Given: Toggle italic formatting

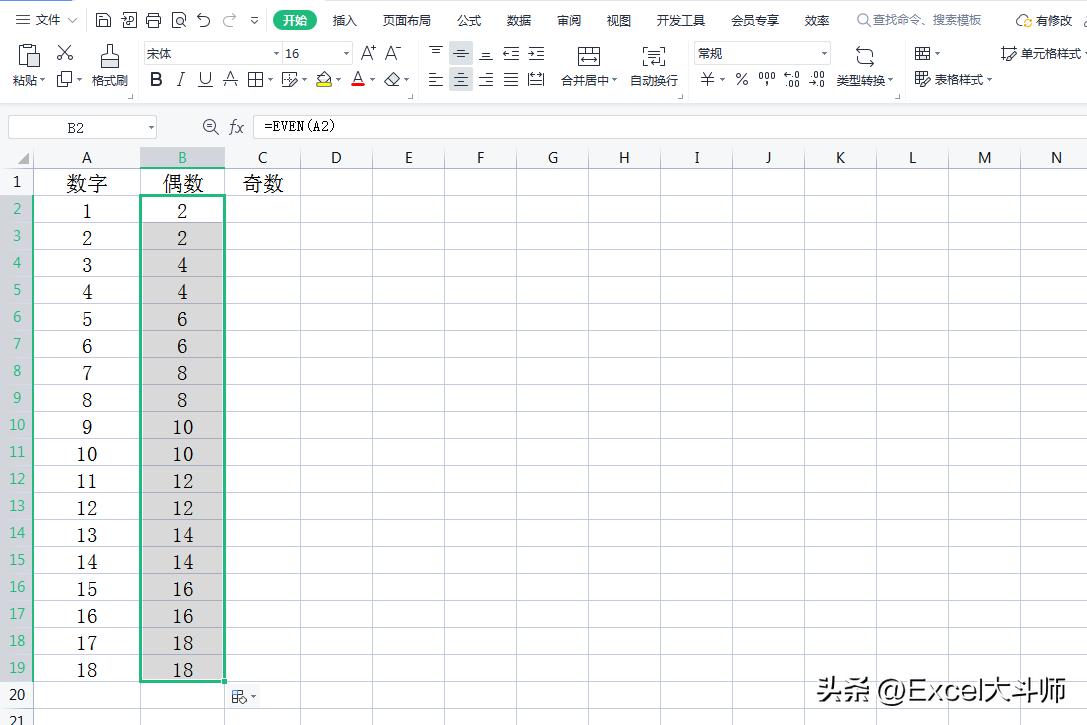Looking at the screenshot, I should (179, 79).
